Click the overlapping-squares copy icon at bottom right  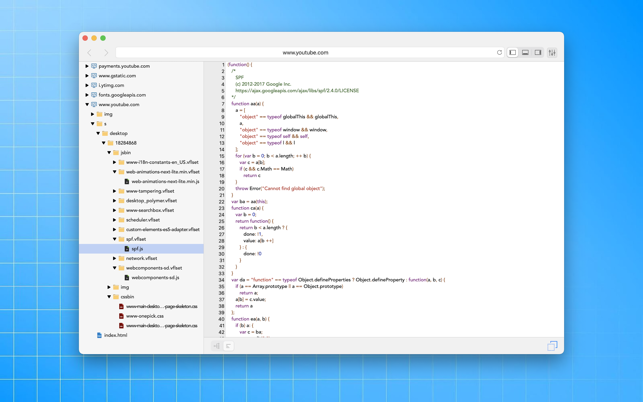click(552, 346)
